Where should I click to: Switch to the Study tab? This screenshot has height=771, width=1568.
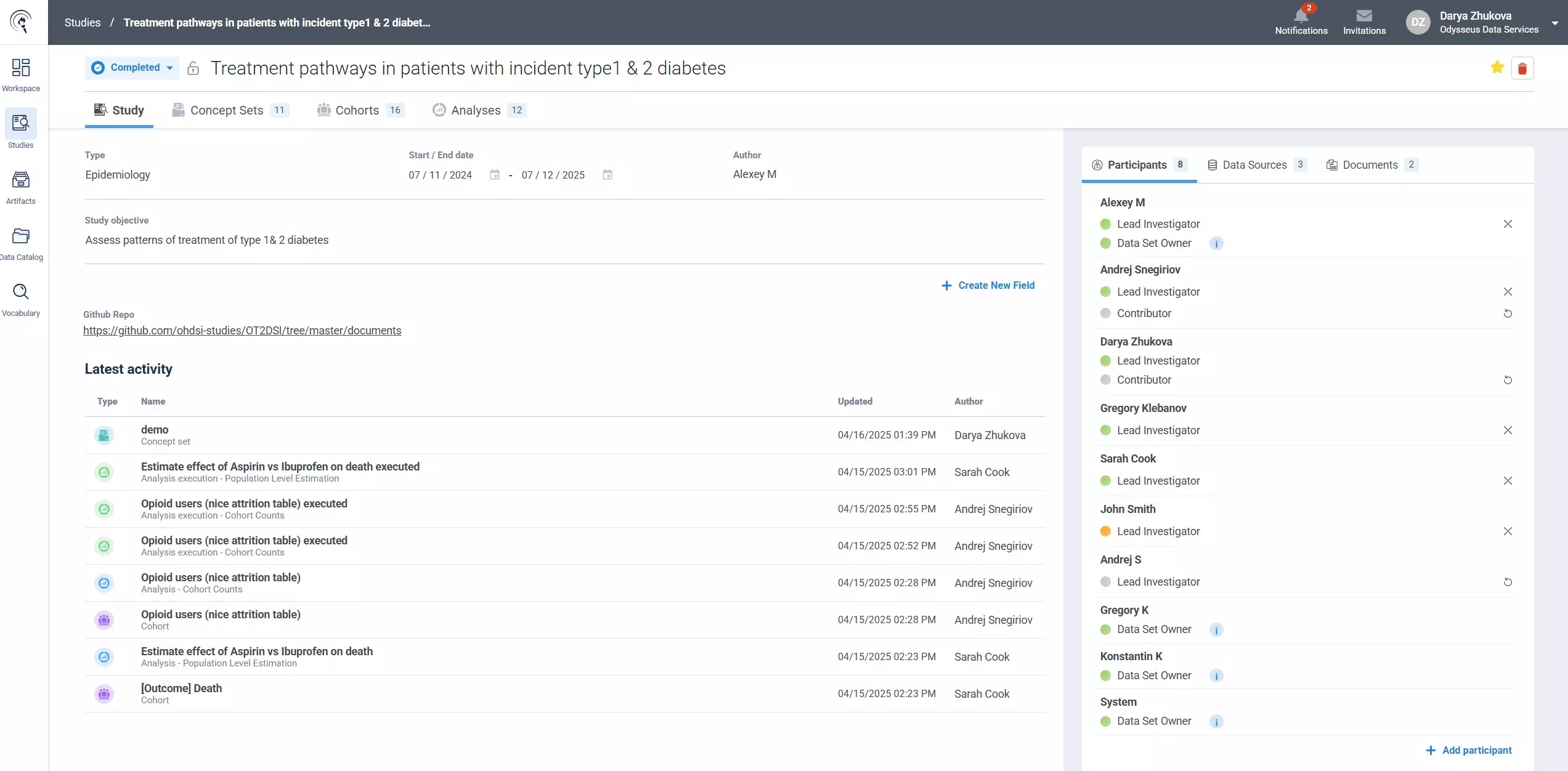pyautogui.click(x=119, y=110)
